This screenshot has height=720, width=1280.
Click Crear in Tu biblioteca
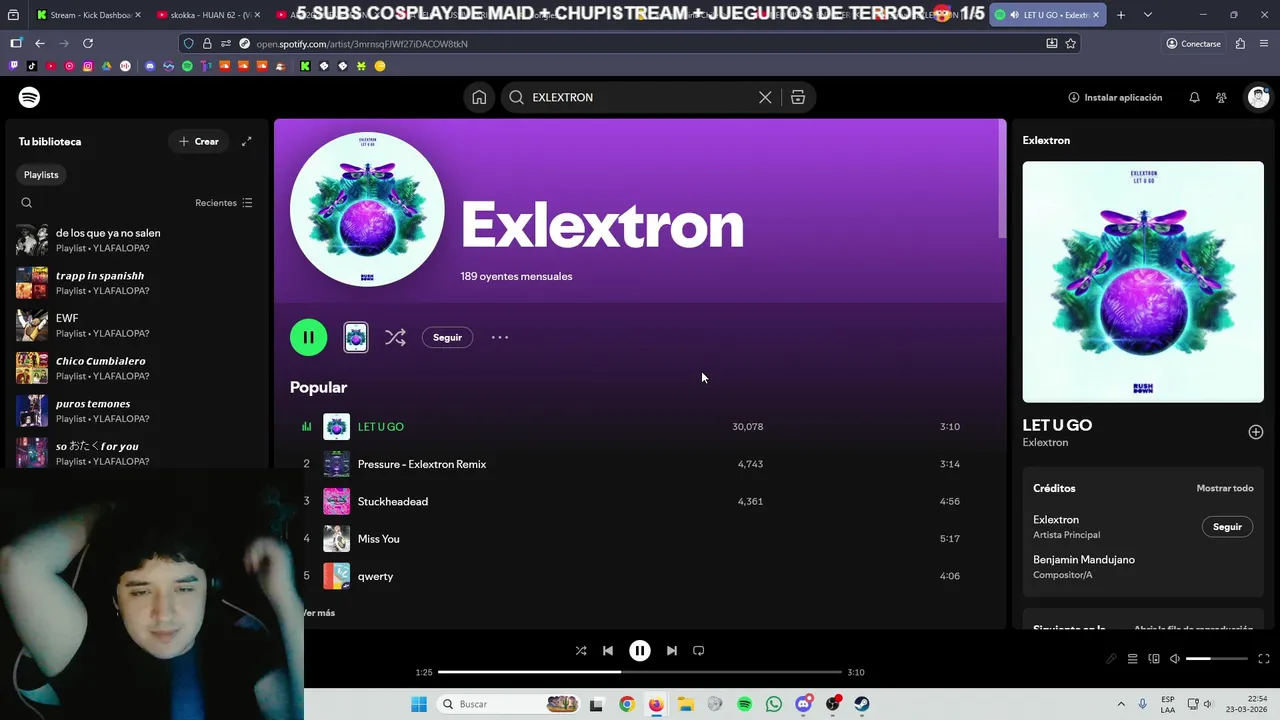(x=199, y=141)
